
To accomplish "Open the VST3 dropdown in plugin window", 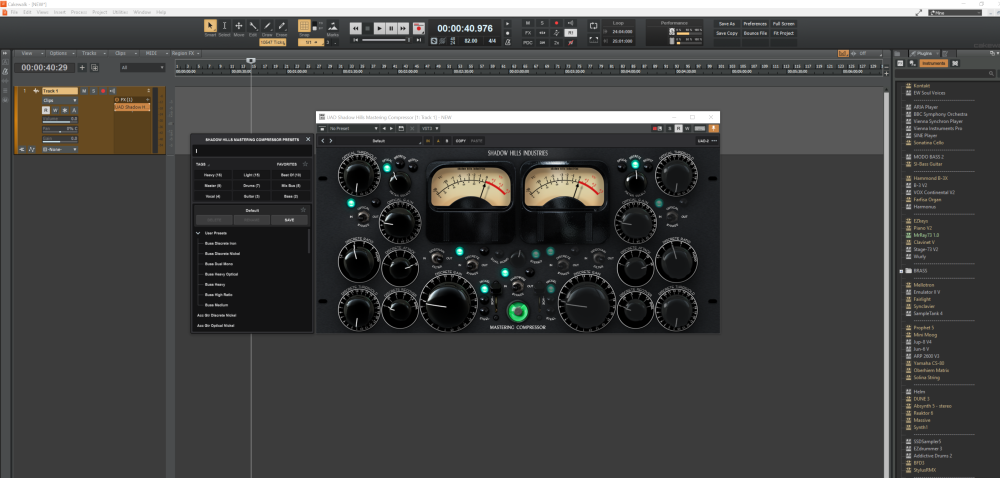I will tap(430, 129).
